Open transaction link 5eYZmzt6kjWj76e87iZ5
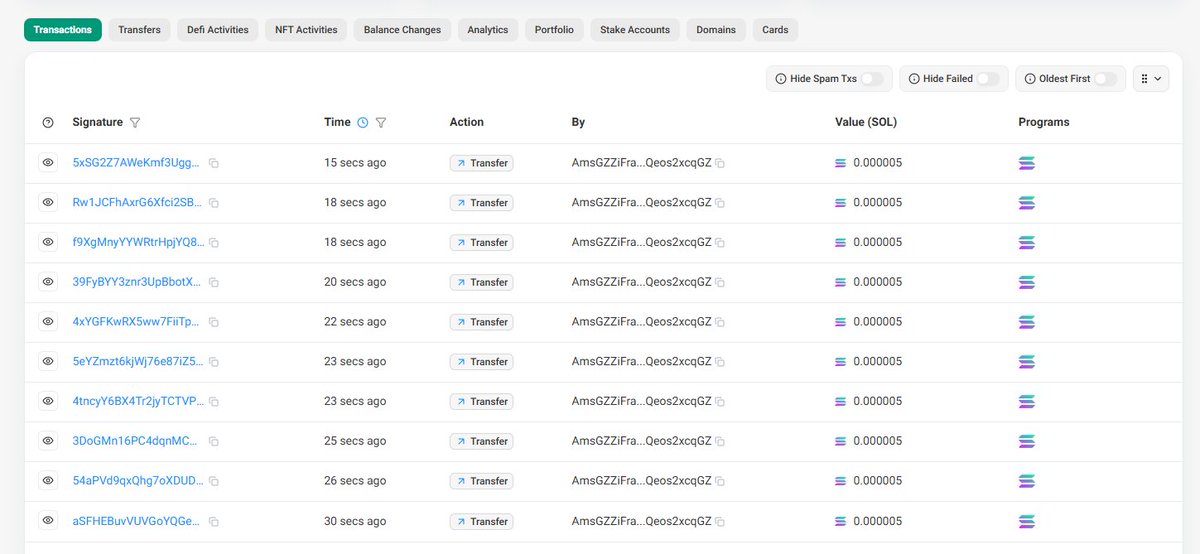Viewport: 1200px width, 554px height. tap(138, 362)
